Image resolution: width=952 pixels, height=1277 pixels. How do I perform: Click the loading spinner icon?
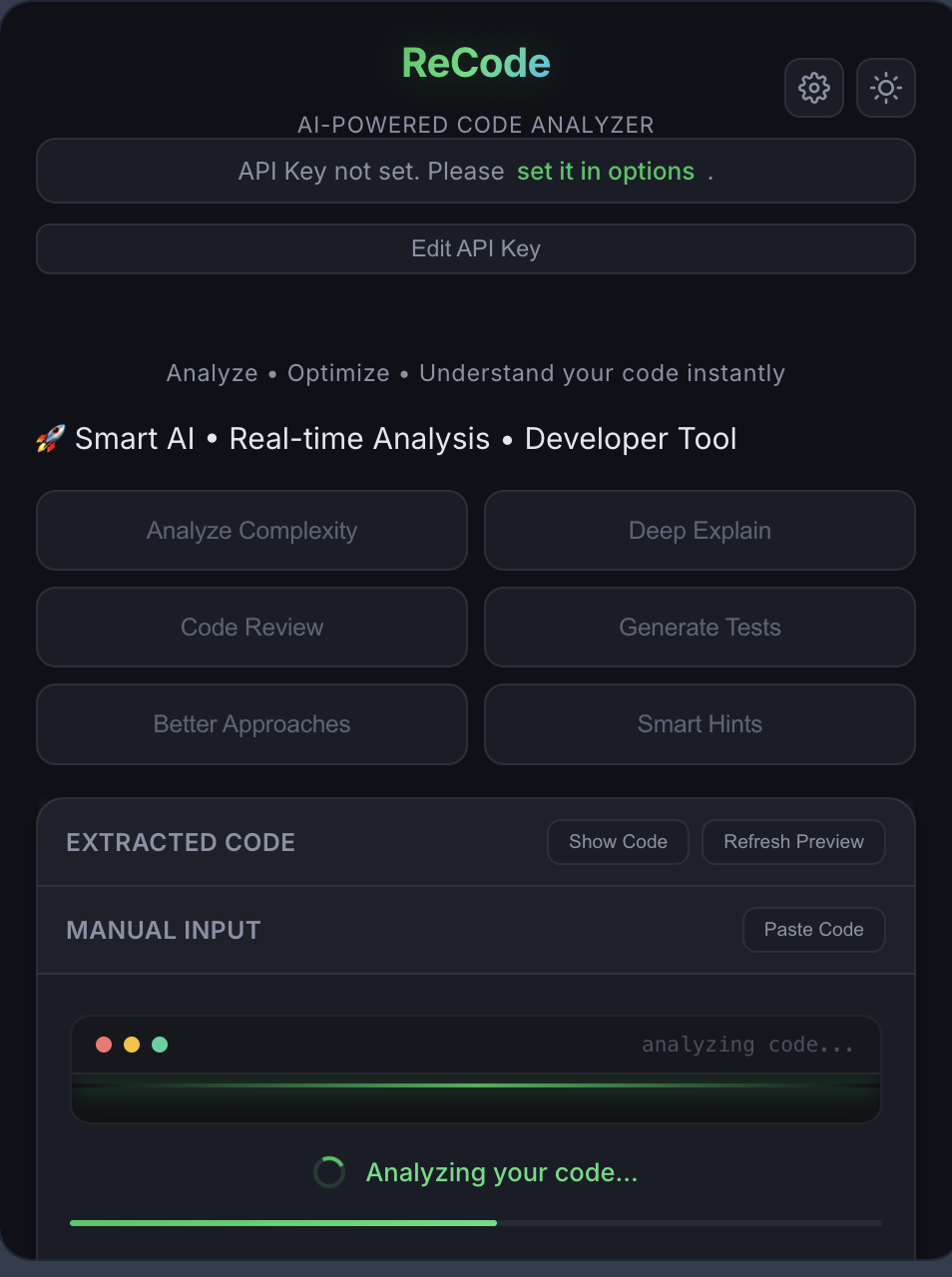pyautogui.click(x=329, y=1172)
